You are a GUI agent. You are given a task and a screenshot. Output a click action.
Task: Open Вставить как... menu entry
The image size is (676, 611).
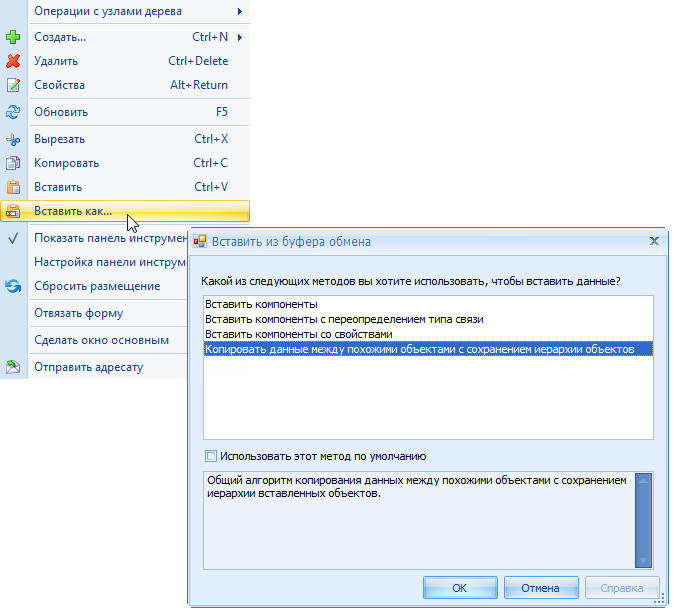click(x=125, y=211)
